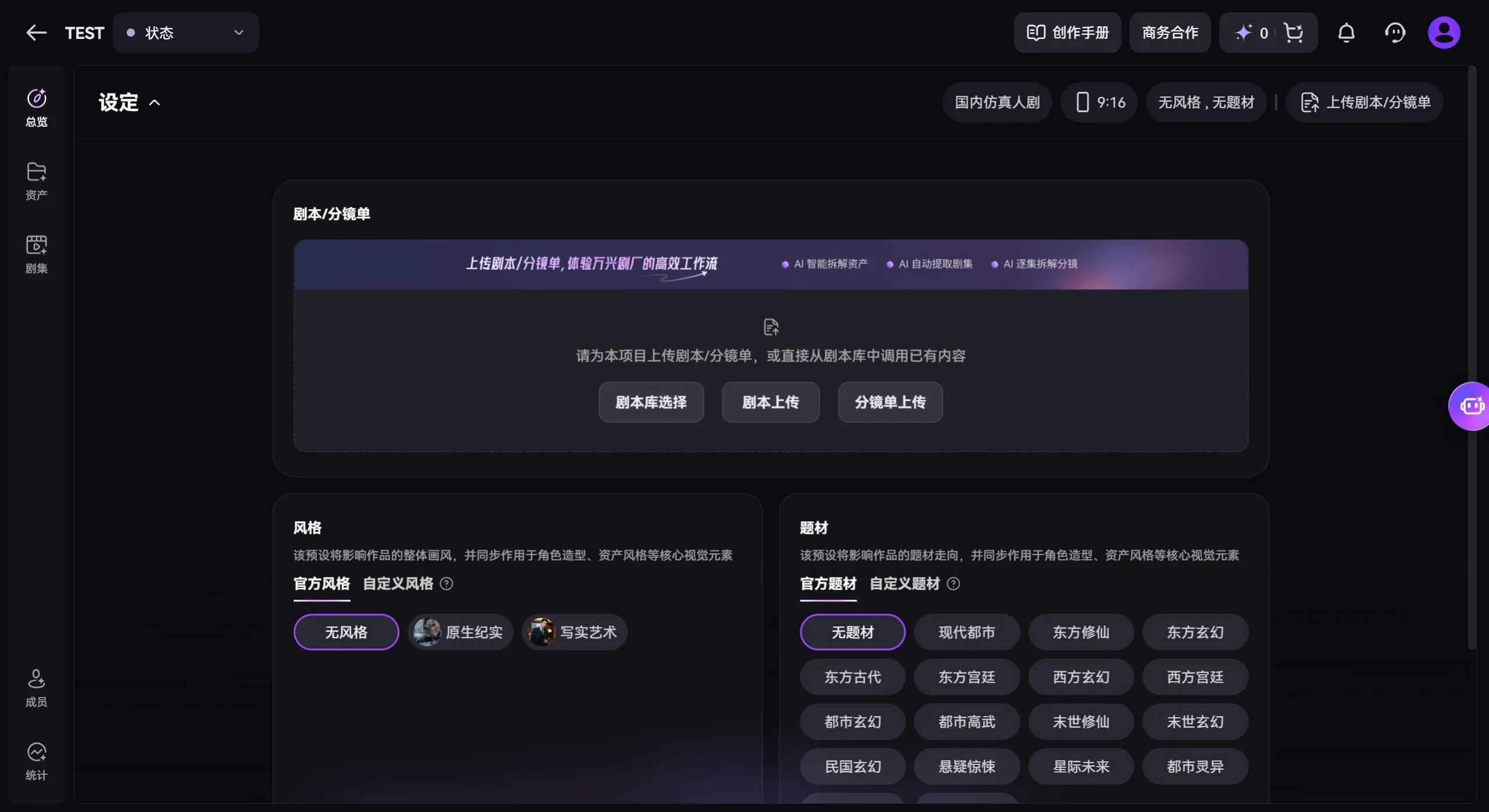Click the TEST project title
1489x812 pixels.
coord(84,33)
